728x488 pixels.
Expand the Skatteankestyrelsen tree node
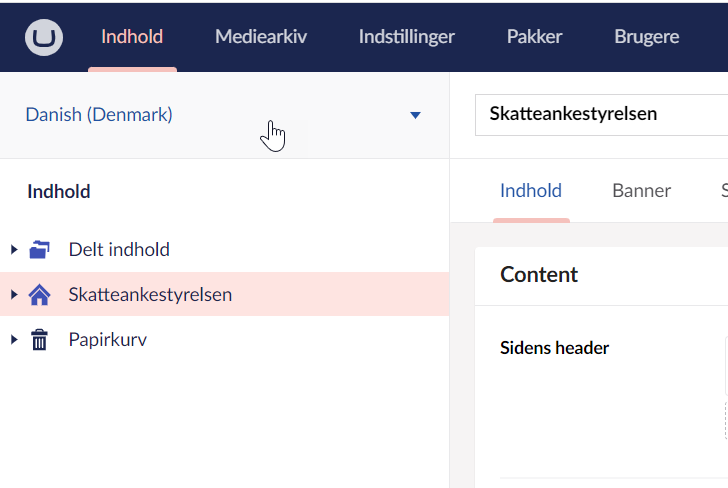[14, 295]
